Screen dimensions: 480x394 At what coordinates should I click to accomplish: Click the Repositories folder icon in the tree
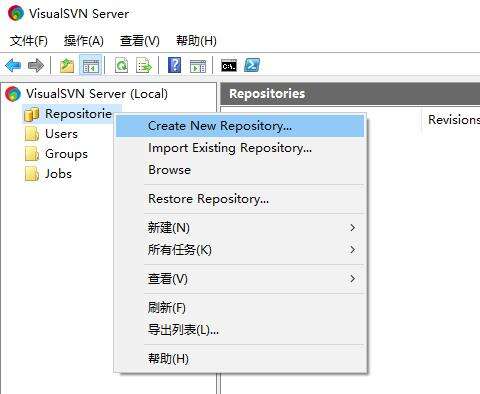(32, 114)
